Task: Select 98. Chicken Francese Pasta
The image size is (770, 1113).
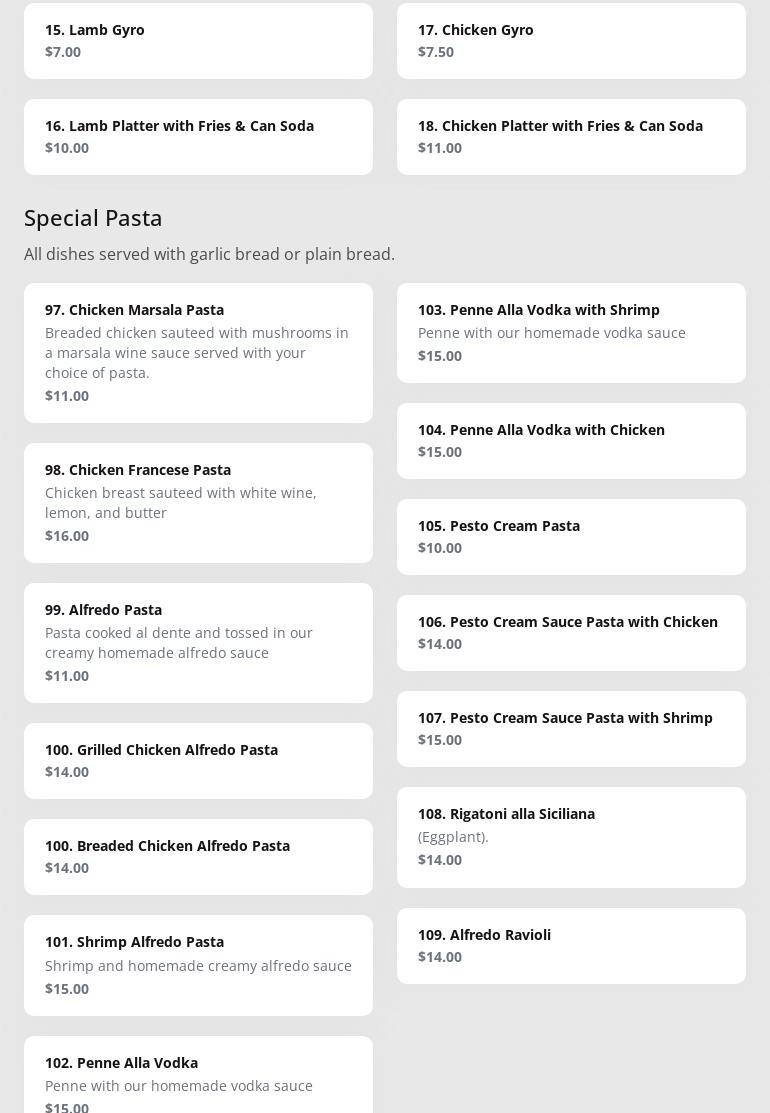Action: coord(198,502)
